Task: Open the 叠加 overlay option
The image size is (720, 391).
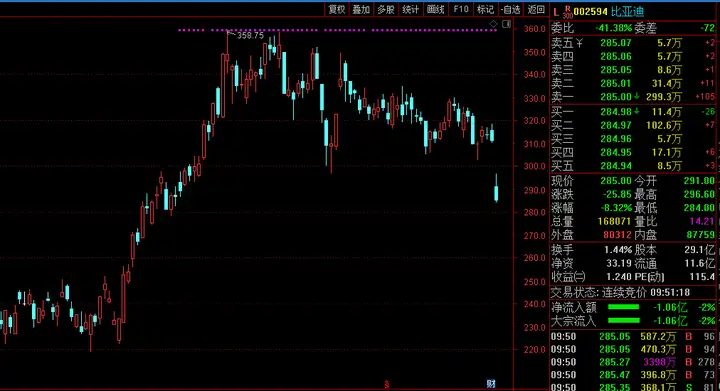Action: click(361, 10)
